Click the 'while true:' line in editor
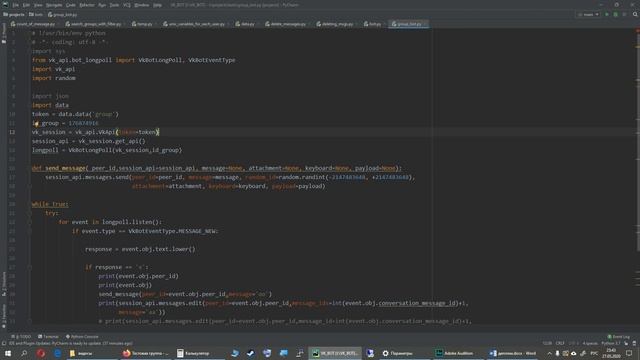 click(x=50, y=204)
